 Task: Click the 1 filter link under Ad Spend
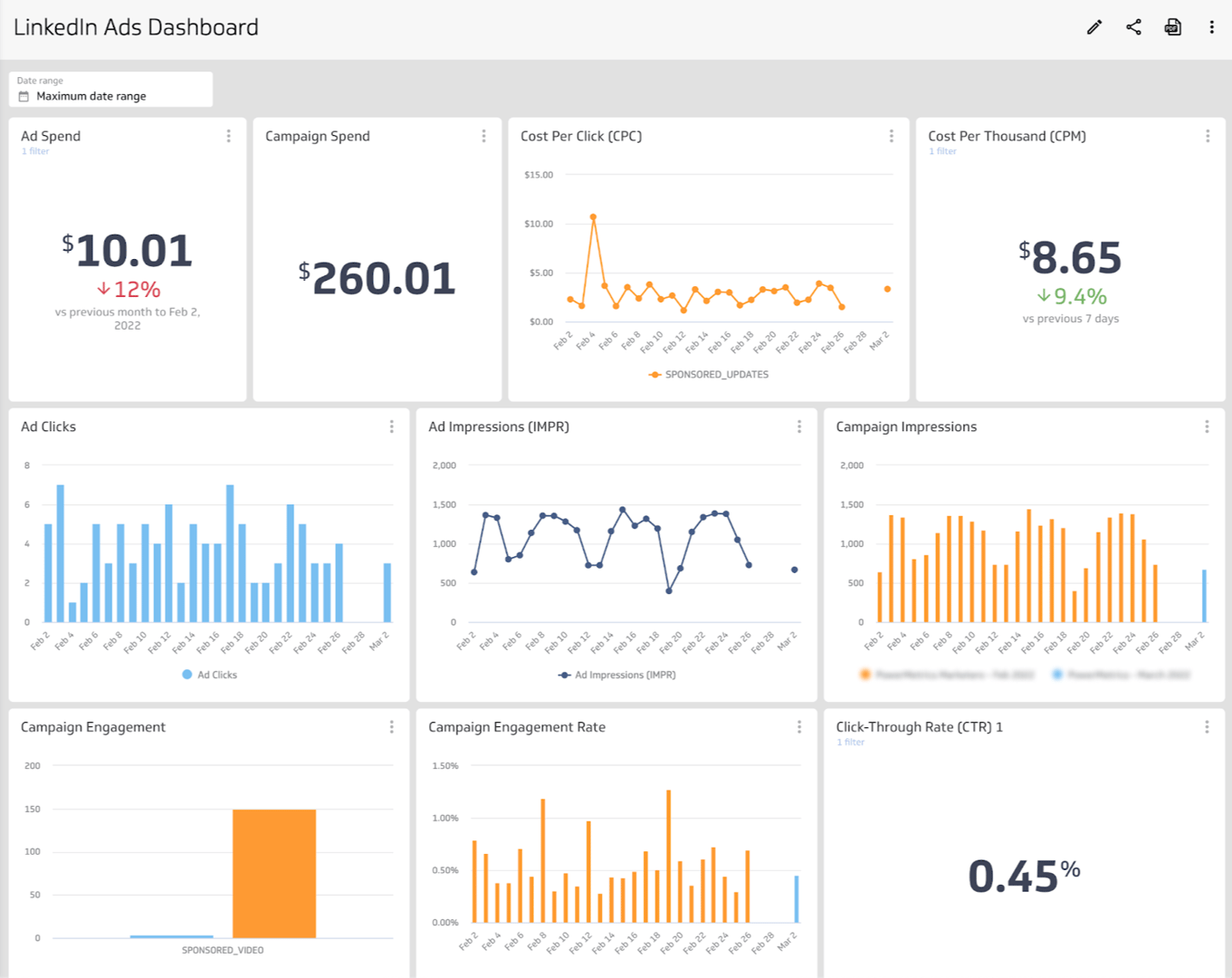pyautogui.click(x=35, y=151)
